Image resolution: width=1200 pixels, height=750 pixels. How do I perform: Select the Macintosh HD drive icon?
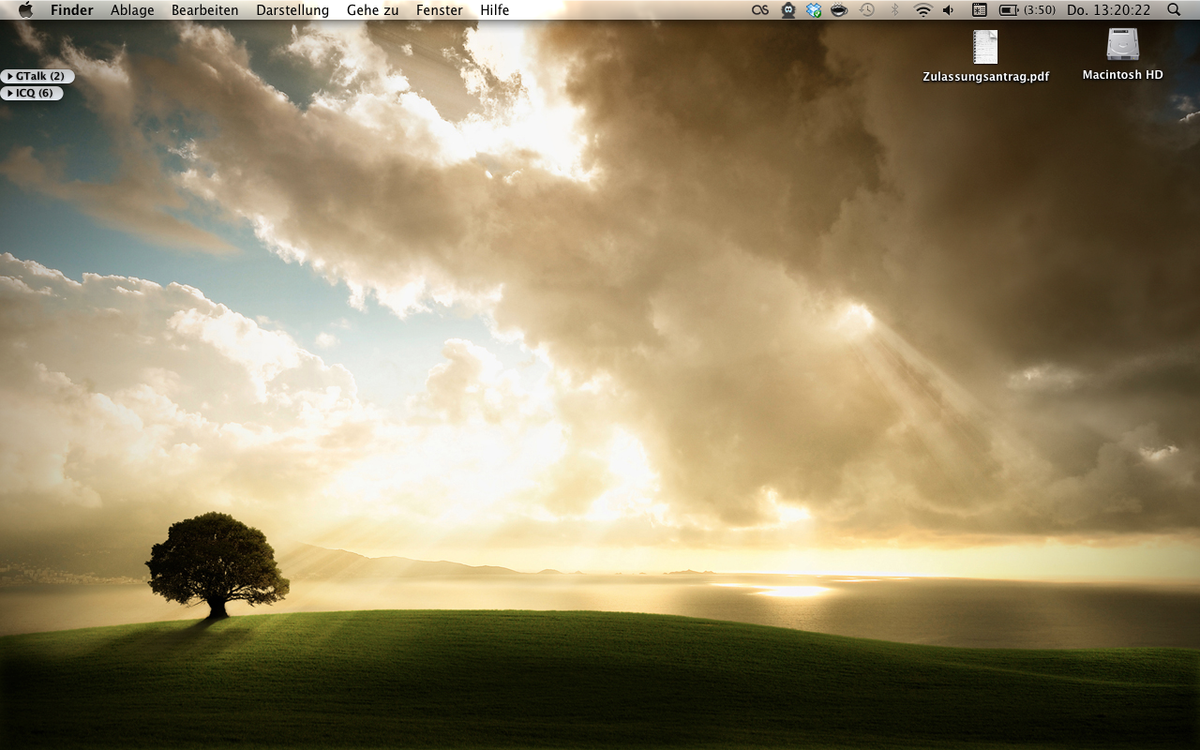coord(1122,45)
